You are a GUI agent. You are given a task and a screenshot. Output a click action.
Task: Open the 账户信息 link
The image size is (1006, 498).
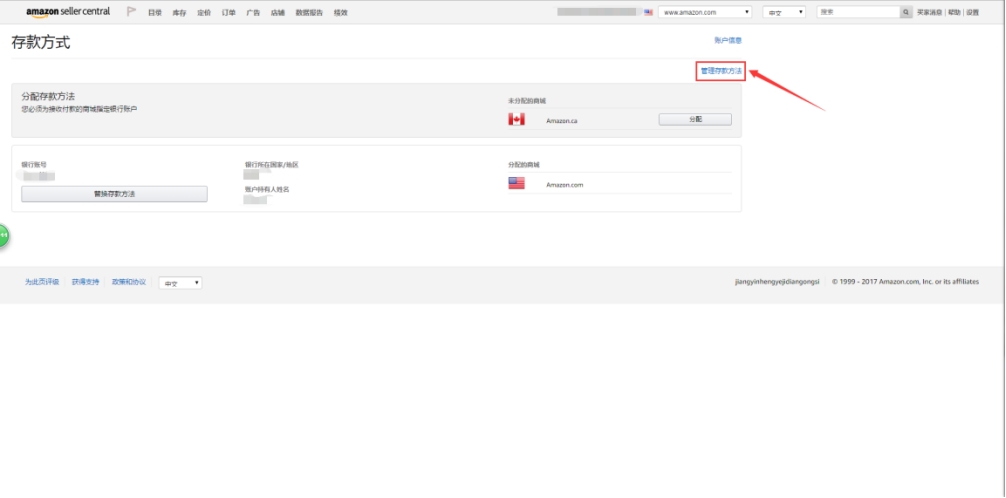[728, 40]
